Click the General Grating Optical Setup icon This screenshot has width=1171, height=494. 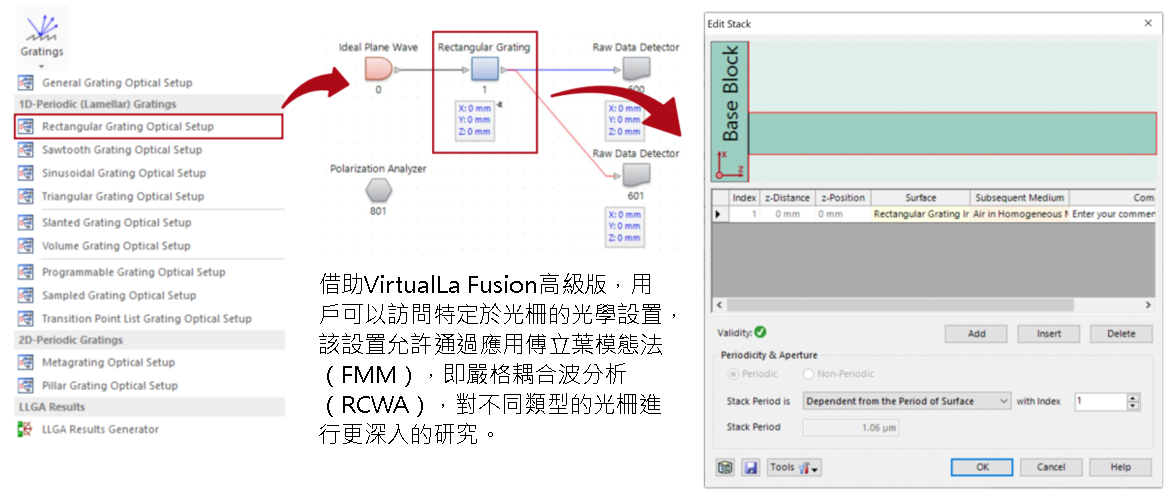point(26,82)
